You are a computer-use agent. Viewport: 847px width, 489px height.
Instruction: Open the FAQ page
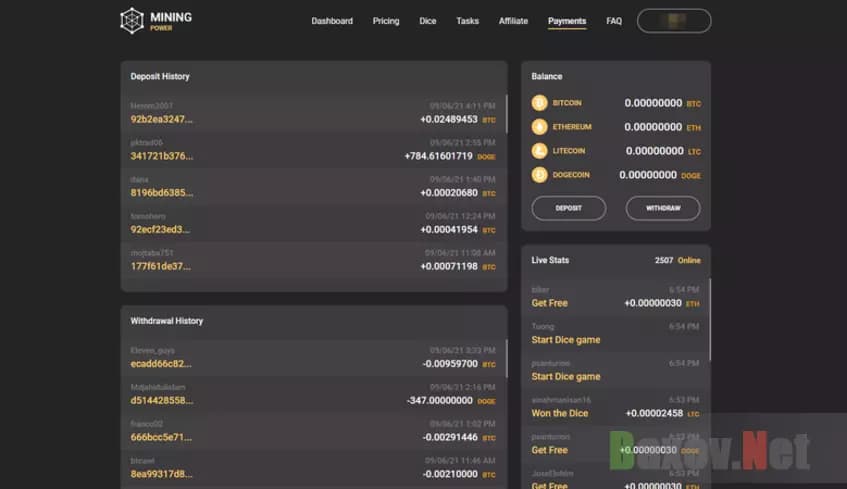click(614, 21)
